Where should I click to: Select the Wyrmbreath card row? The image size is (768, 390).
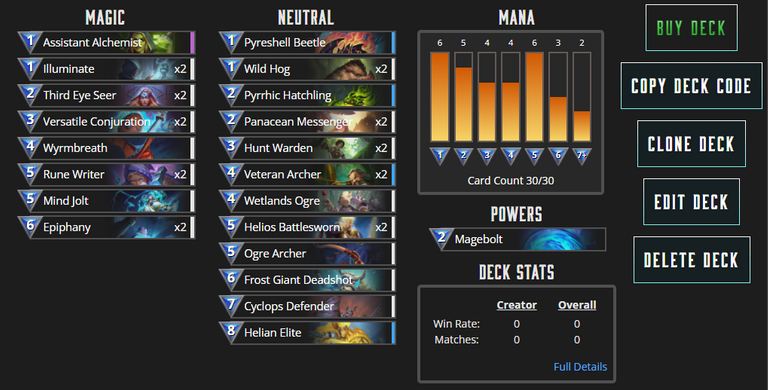coord(106,148)
